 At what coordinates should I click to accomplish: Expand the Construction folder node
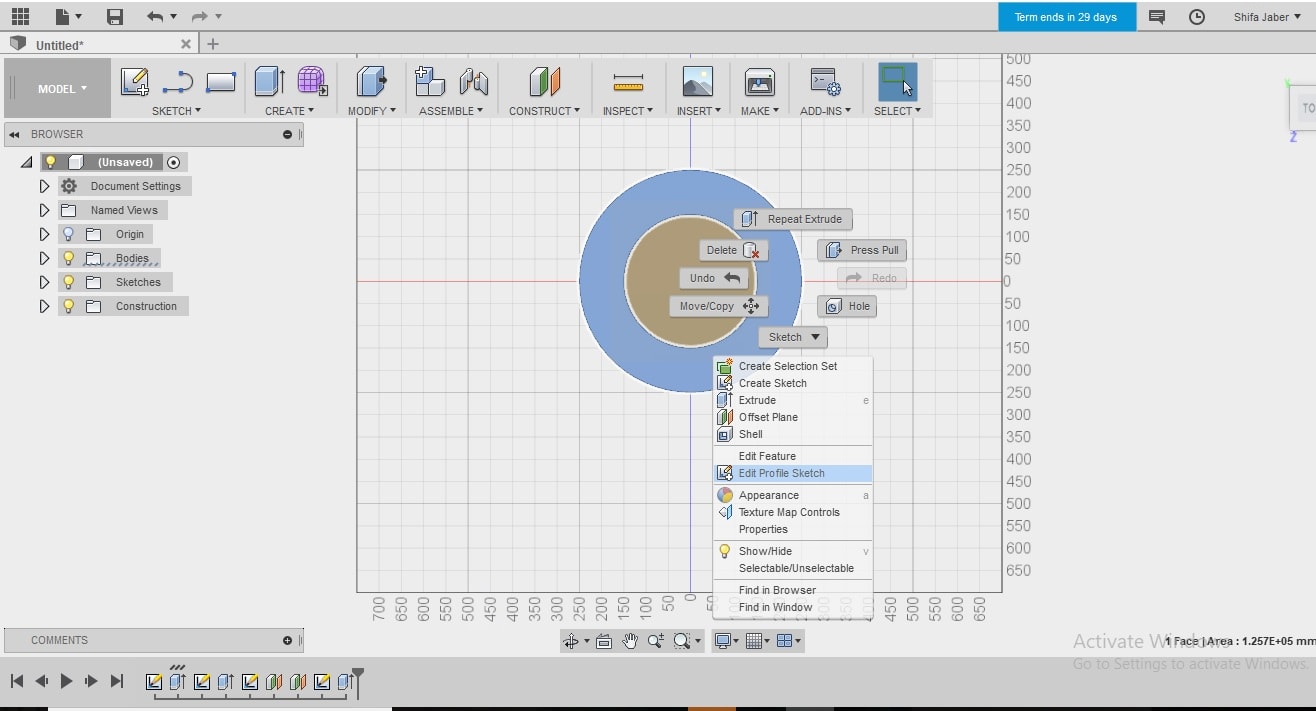(44, 306)
